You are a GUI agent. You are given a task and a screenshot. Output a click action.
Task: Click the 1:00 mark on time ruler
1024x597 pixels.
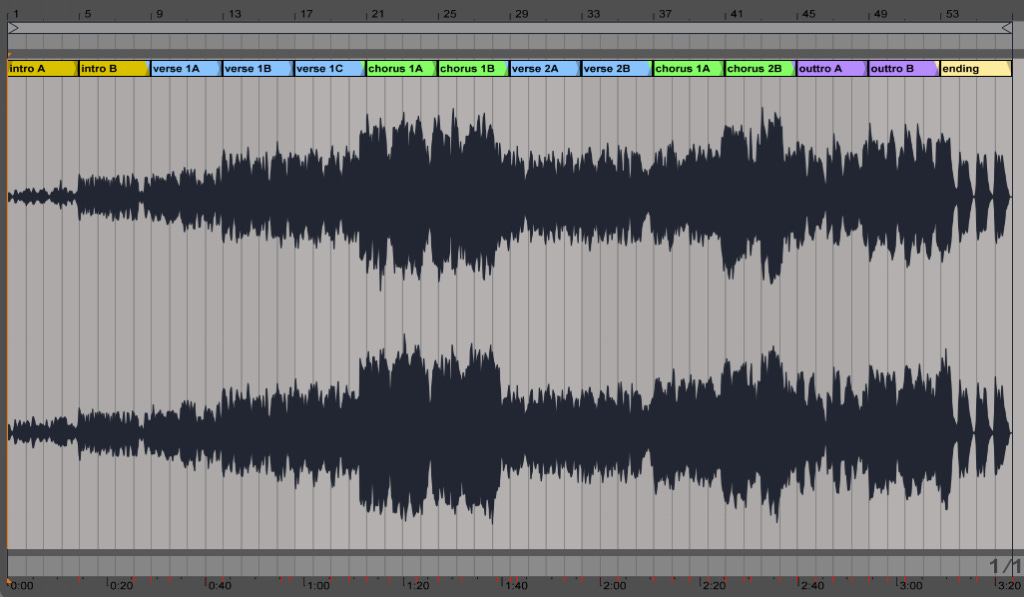coord(318,585)
